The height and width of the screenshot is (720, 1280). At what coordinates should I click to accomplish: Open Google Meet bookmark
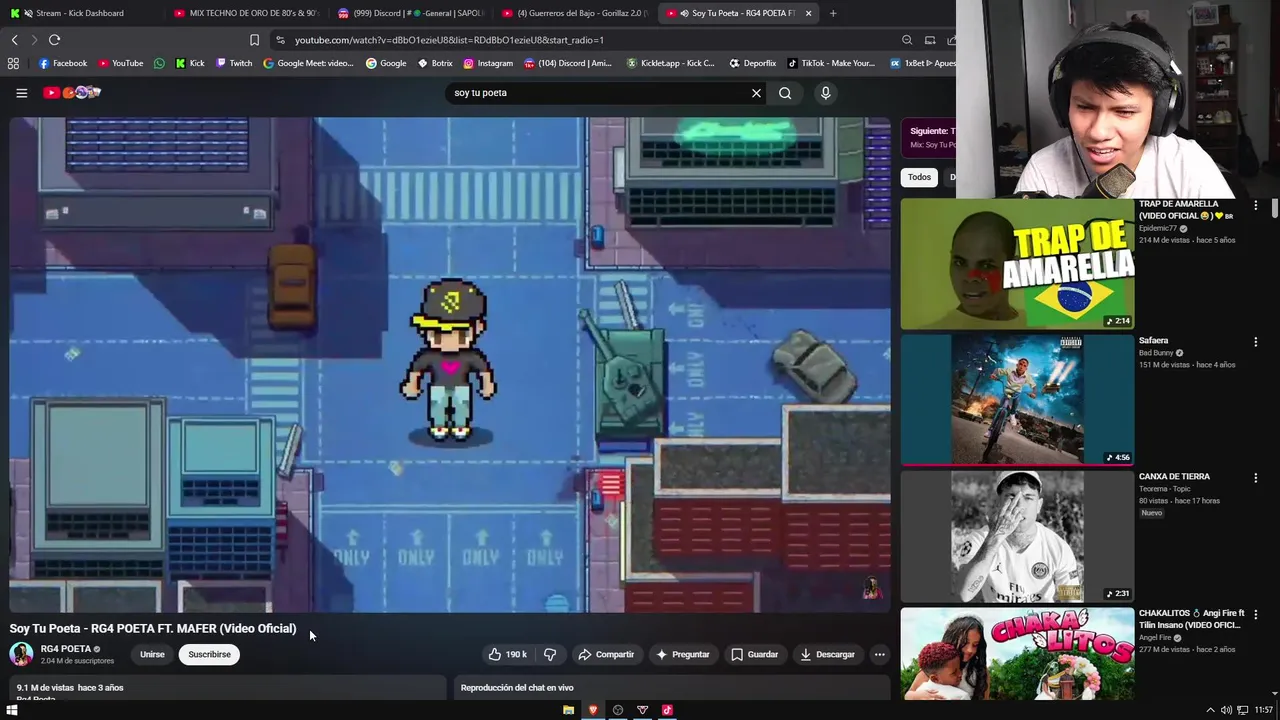coord(308,63)
